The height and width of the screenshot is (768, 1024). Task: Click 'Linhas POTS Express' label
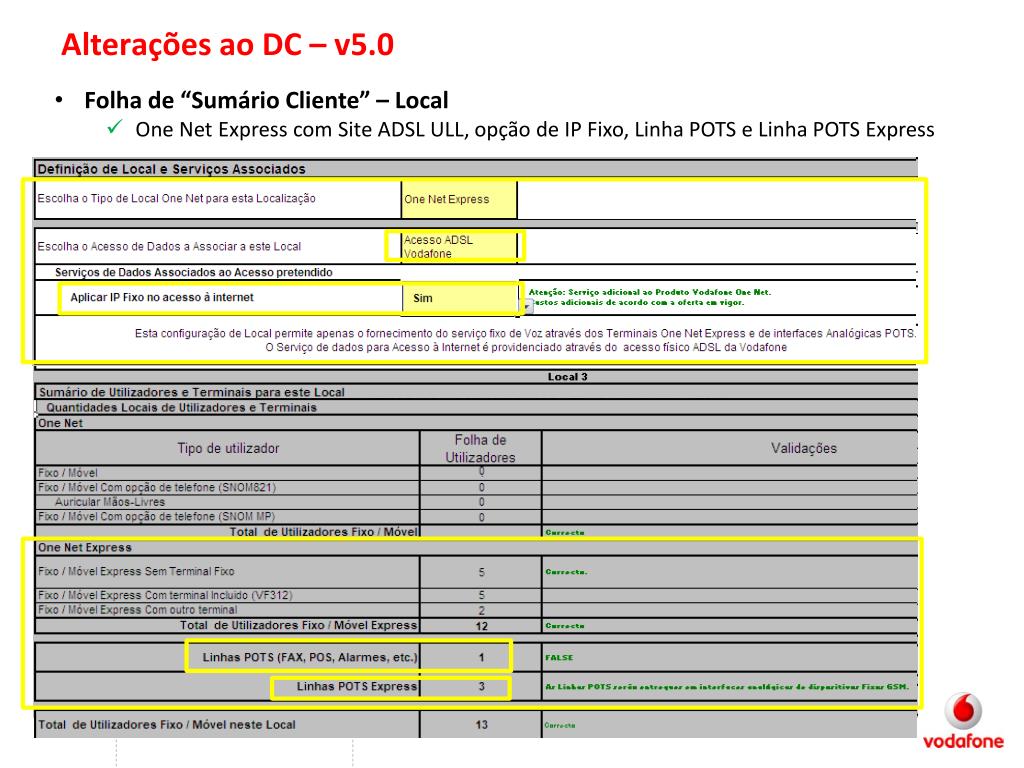pyautogui.click(x=357, y=687)
